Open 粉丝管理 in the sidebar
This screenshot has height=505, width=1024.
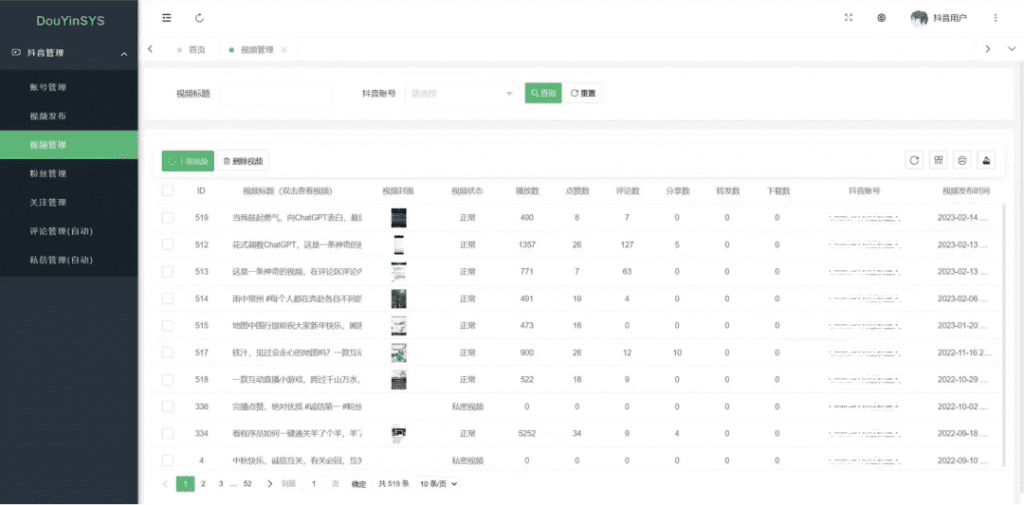coord(48,174)
